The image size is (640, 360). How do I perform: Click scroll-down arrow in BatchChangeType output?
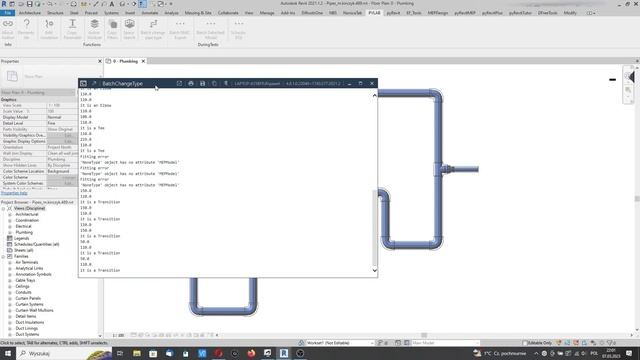coord(374,271)
